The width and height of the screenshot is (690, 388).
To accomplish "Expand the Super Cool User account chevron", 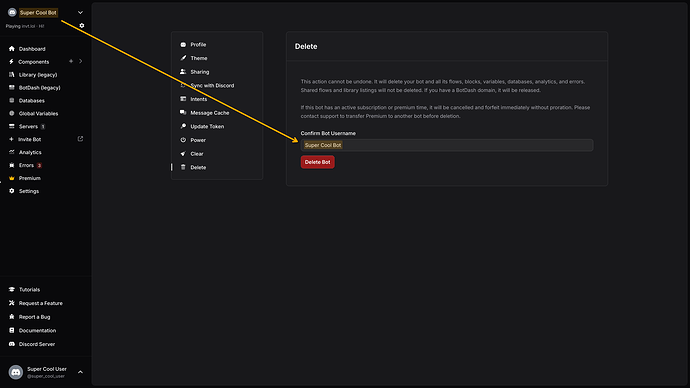I will point(80,372).
